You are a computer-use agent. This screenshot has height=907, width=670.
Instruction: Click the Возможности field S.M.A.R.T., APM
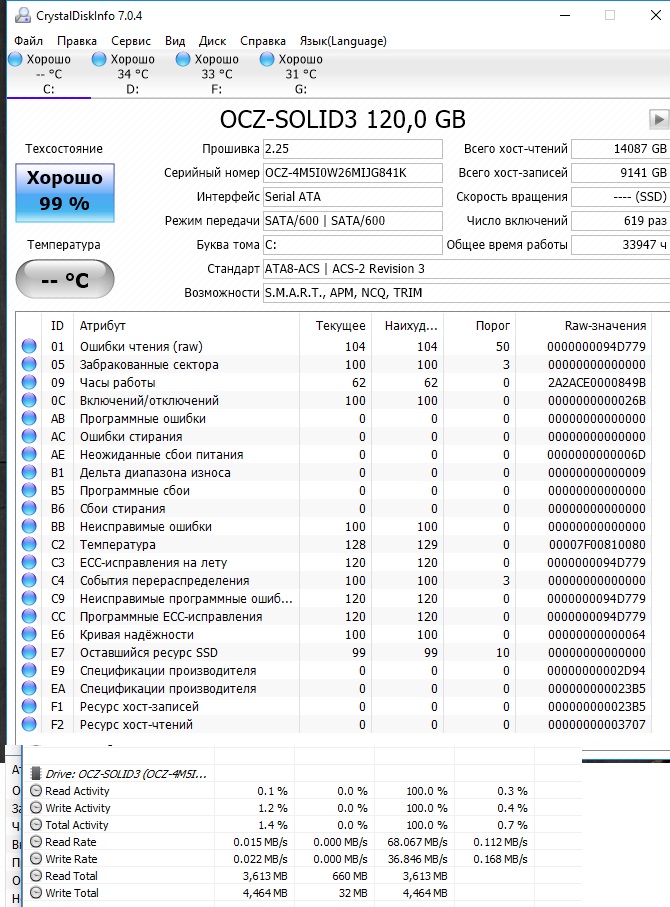[x=466, y=293]
